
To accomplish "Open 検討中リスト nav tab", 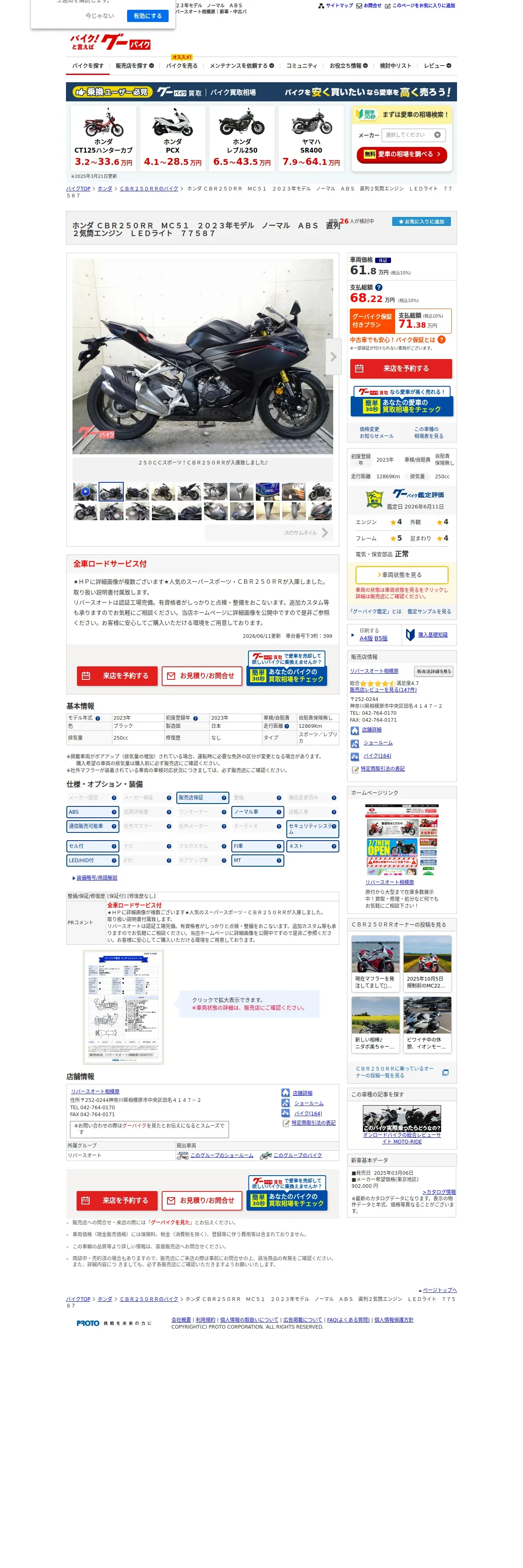I will coord(395,66).
